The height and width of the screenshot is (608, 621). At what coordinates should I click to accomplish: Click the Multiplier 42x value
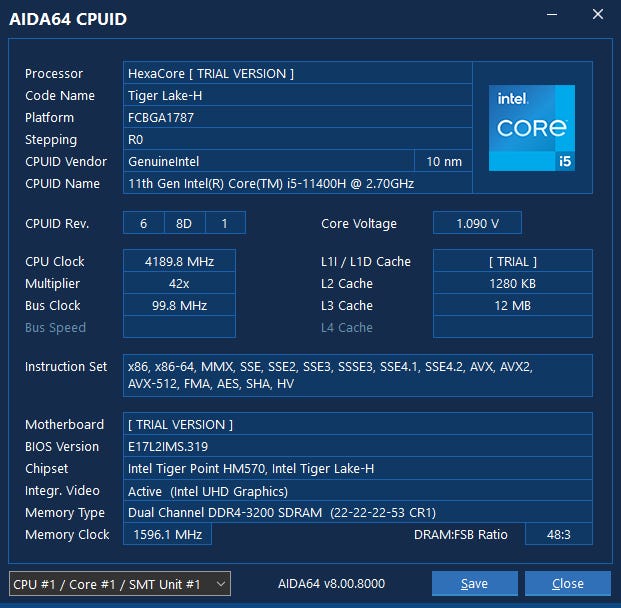coord(179,284)
